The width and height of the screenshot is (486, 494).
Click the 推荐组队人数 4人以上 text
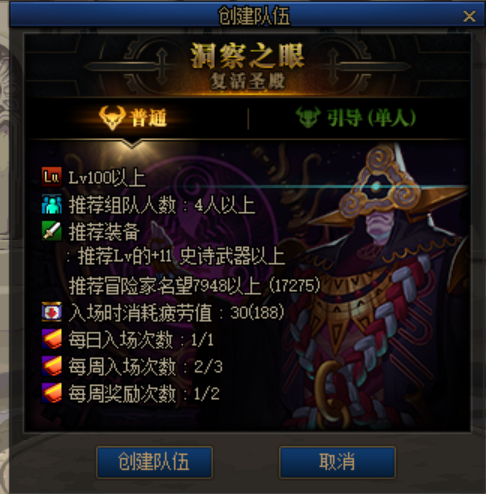(162, 205)
